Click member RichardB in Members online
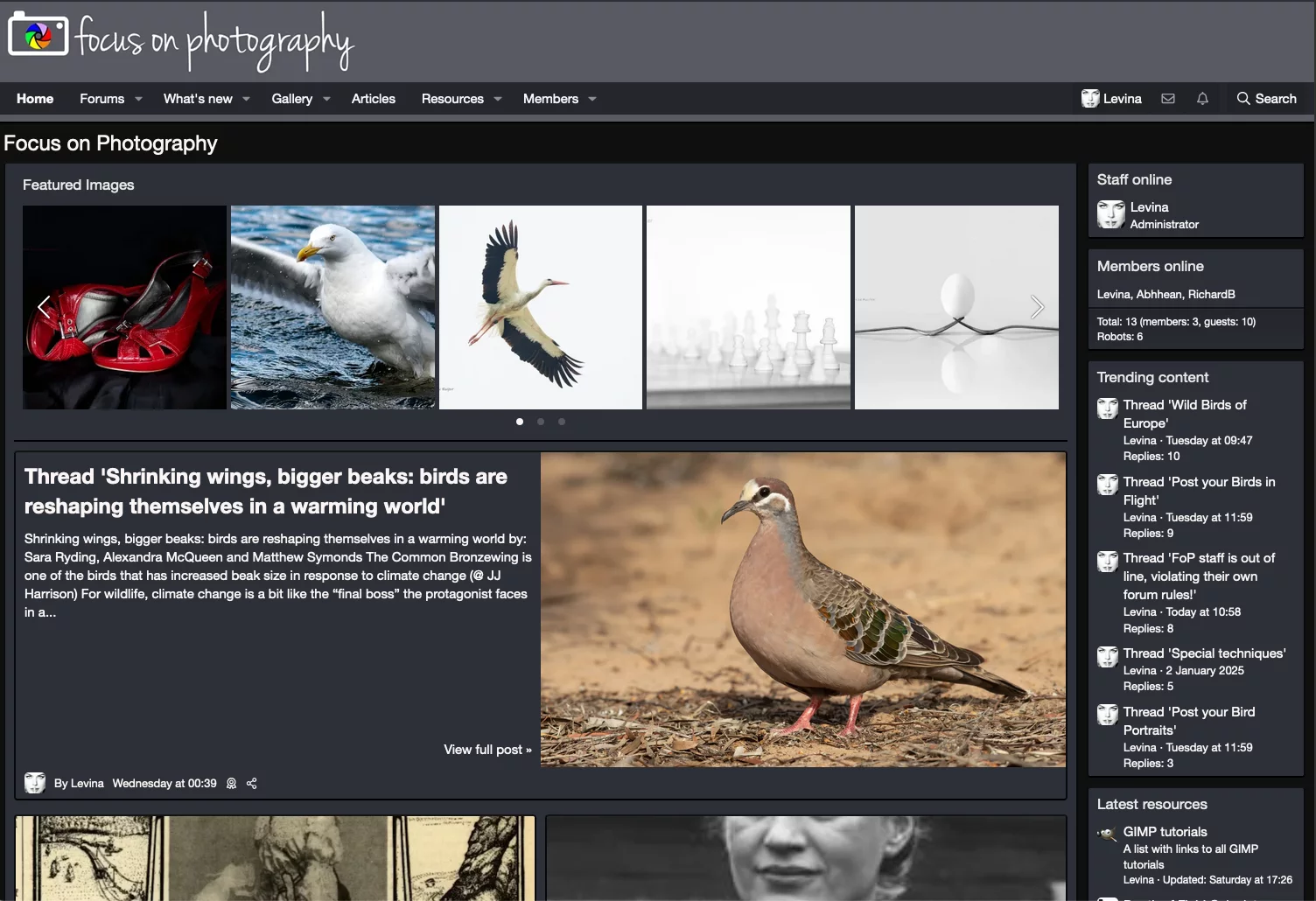The image size is (1316, 901). tap(1212, 295)
